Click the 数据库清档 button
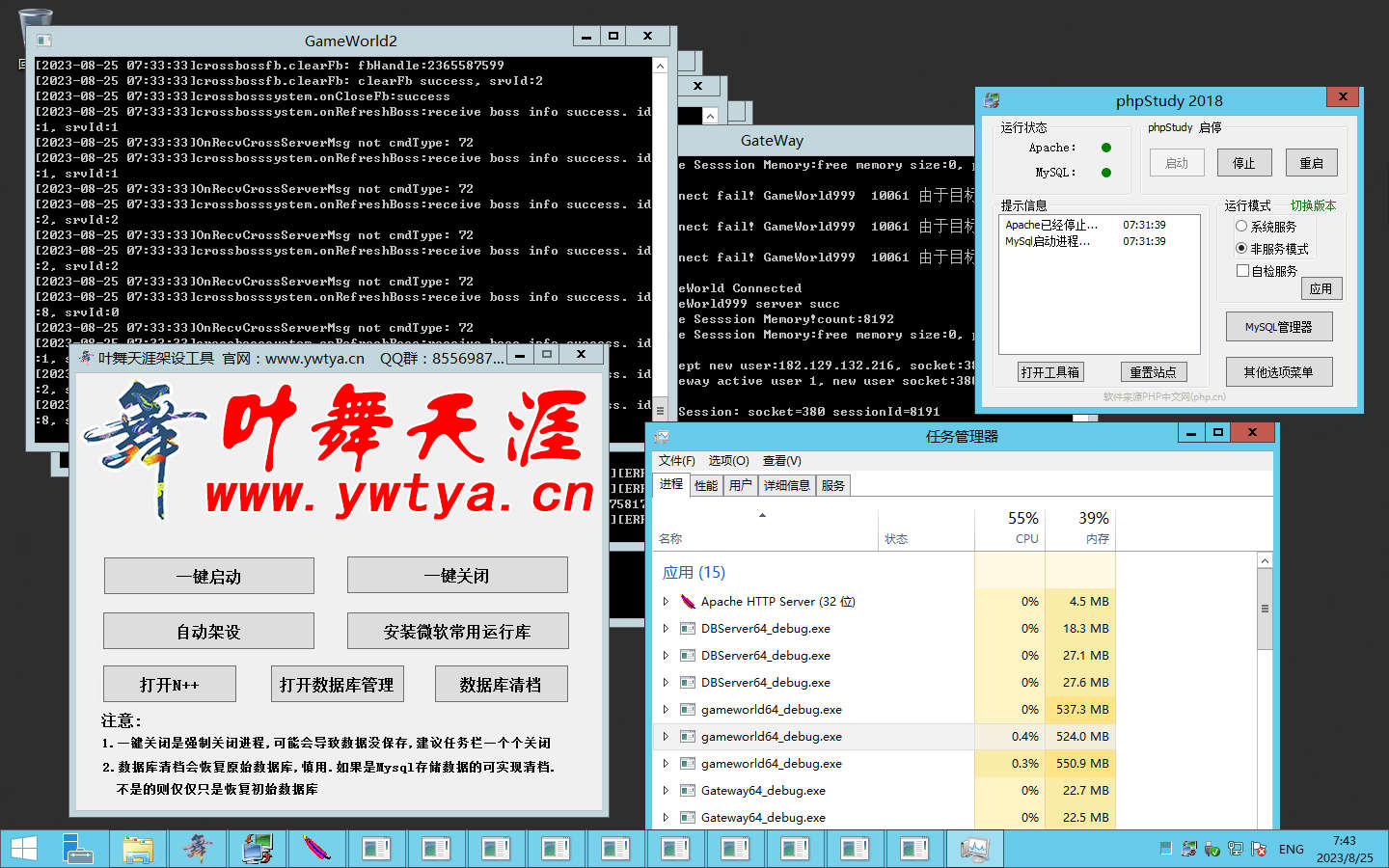1389x868 pixels. coord(501,684)
